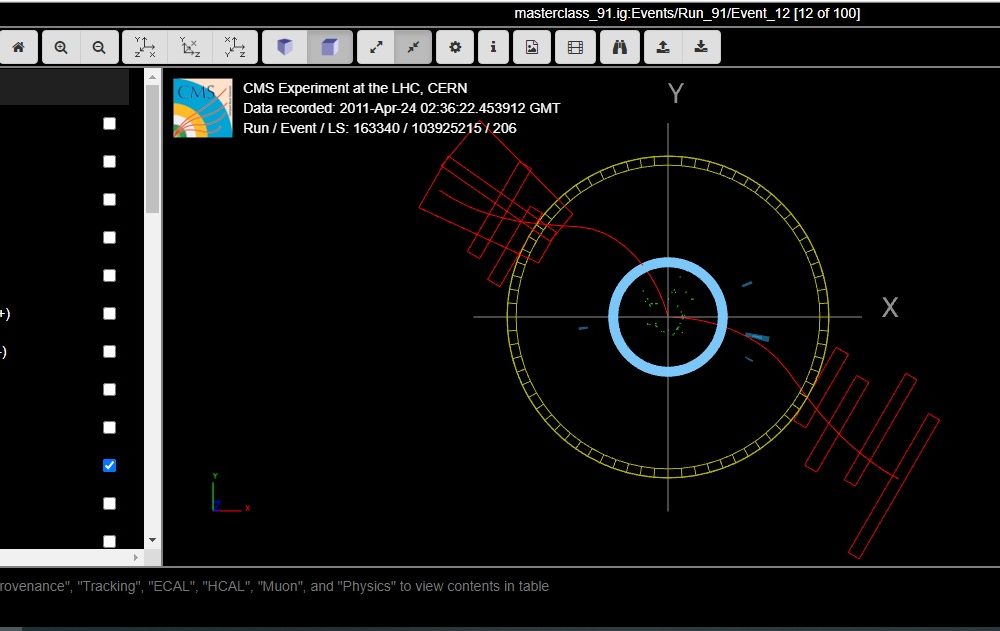Save the display image using the picture icon
Viewport: 1000px width, 631px height.
[x=533, y=47]
